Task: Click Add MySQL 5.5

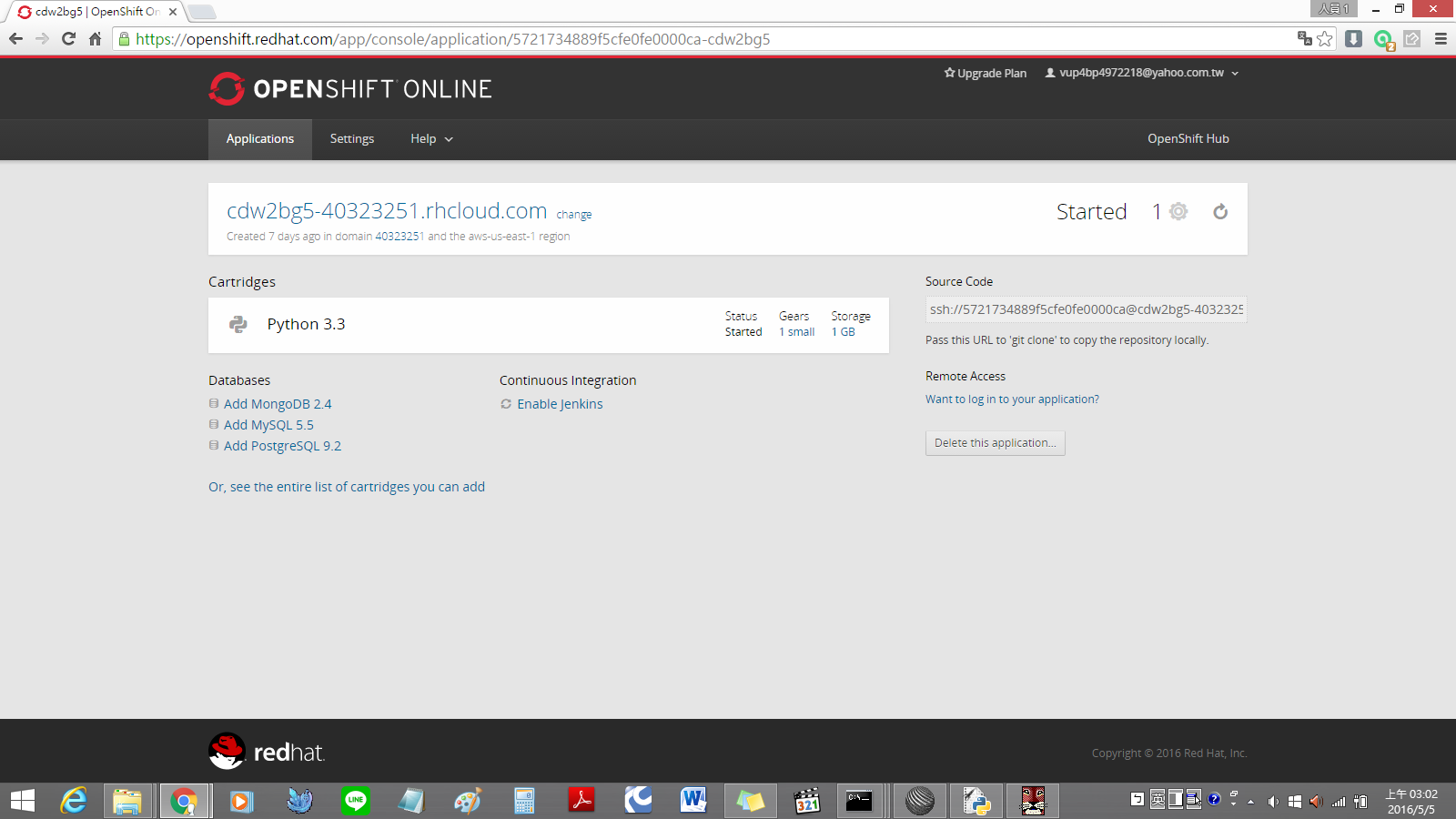Action: (x=268, y=425)
